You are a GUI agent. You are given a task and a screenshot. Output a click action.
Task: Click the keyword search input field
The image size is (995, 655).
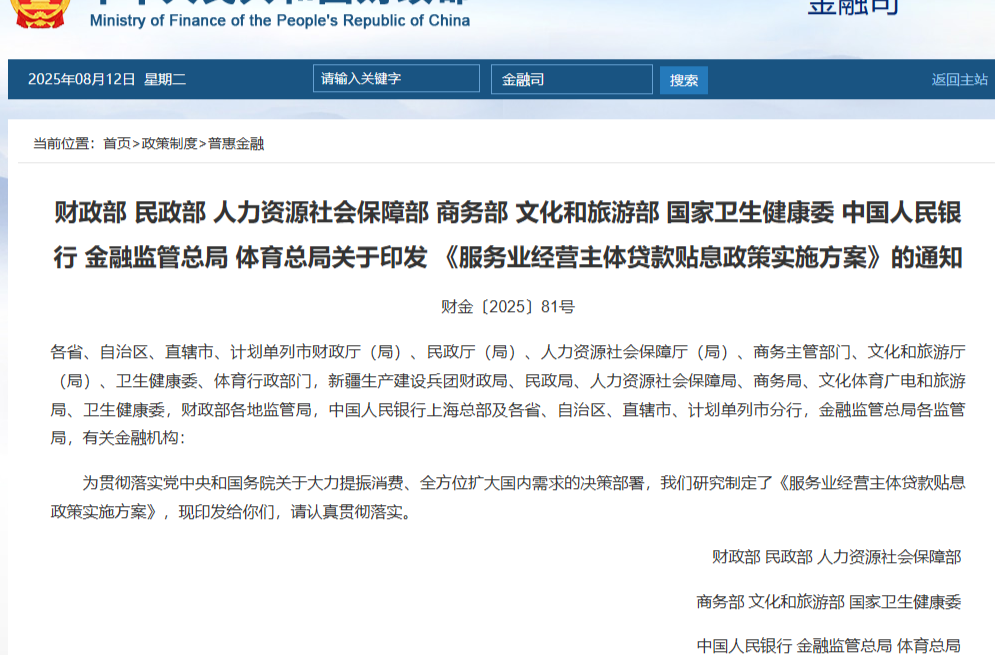(396, 79)
